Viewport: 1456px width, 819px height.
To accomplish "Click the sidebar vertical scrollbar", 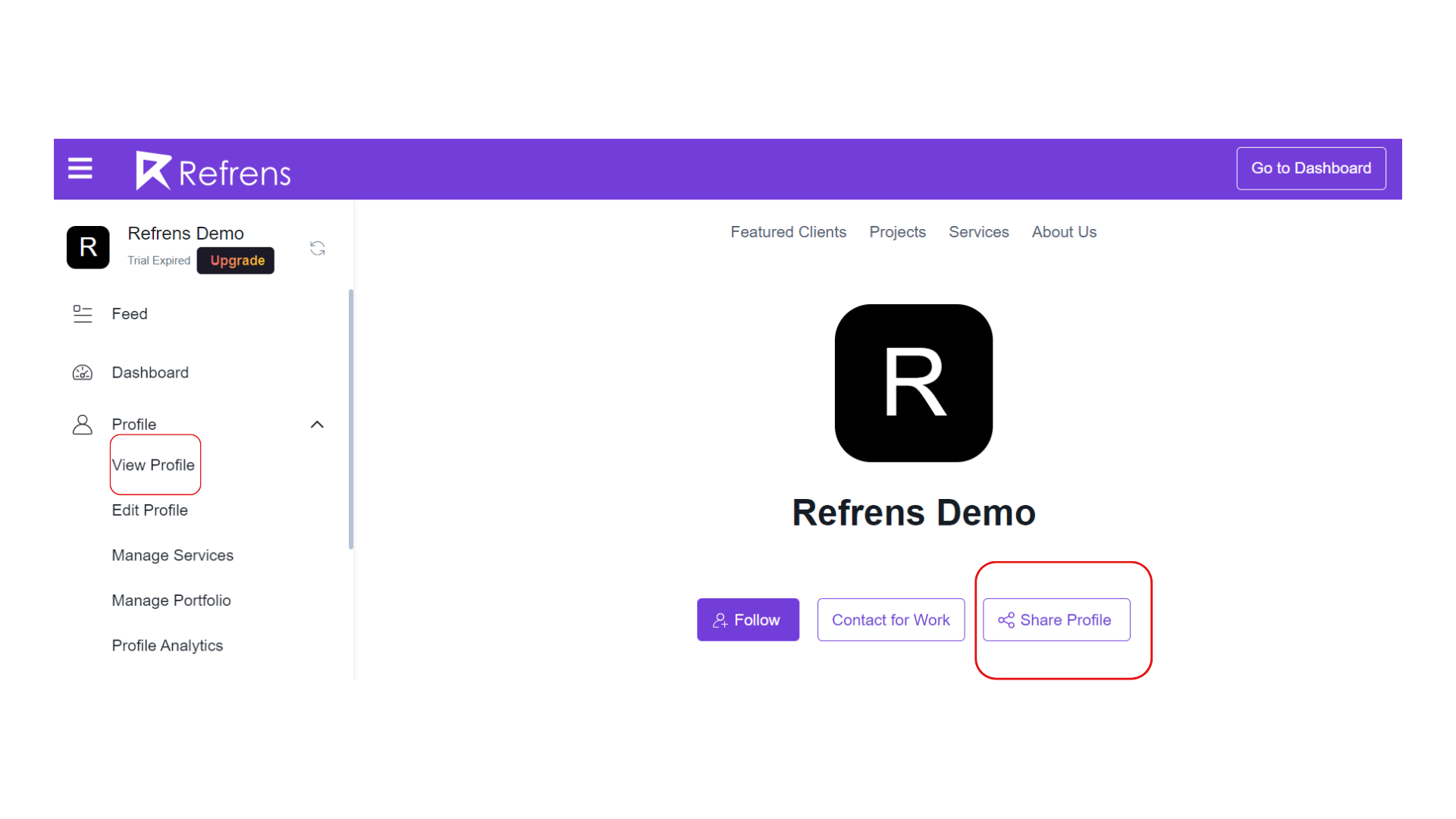I will click(x=350, y=418).
